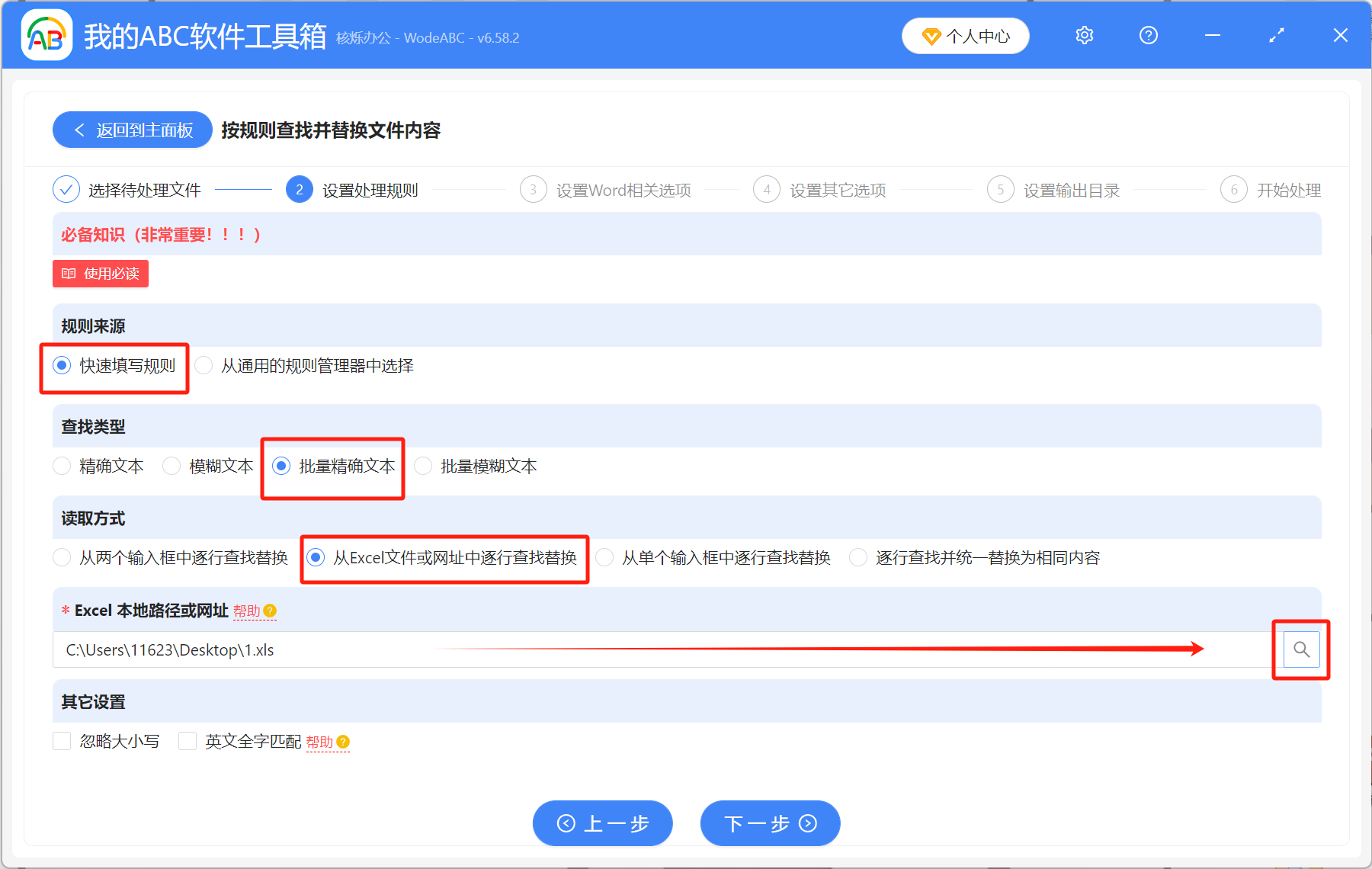This screenshot has height=869, width=1372.
Task: Click the book icon on the 使用必读 button
Action: (x=69, y=274)
